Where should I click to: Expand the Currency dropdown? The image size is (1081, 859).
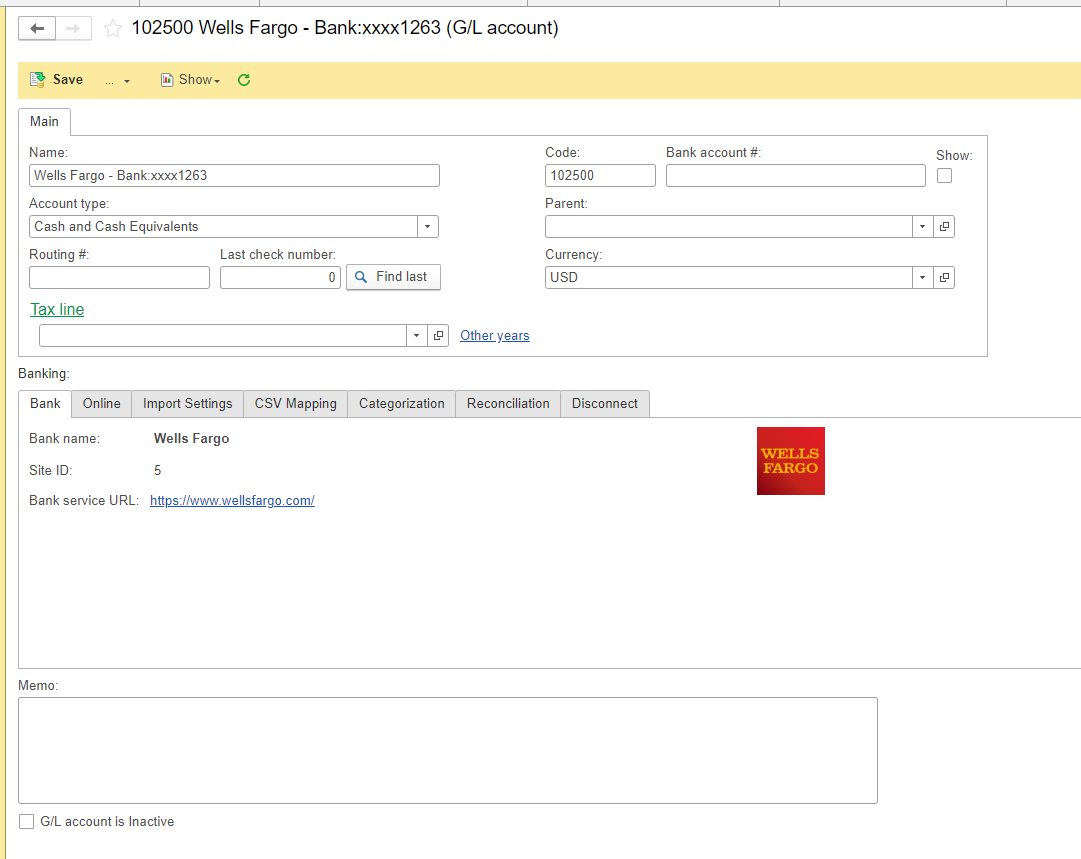[922, 278]
